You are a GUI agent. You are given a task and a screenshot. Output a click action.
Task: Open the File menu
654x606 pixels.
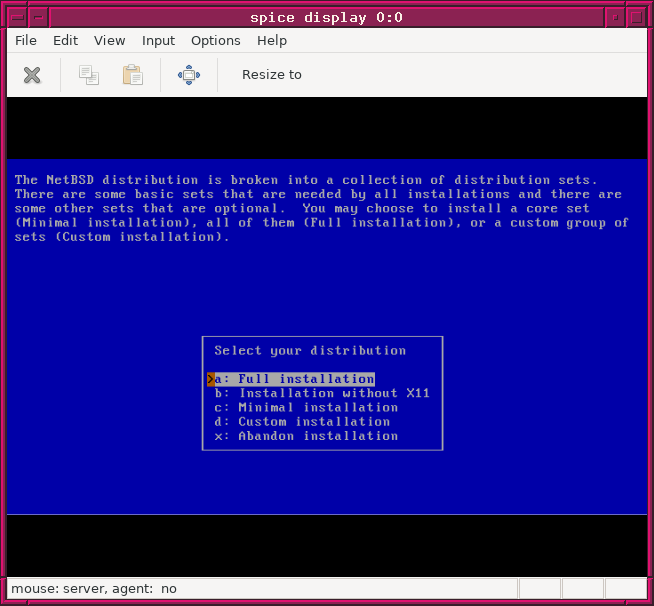[26, 41]
